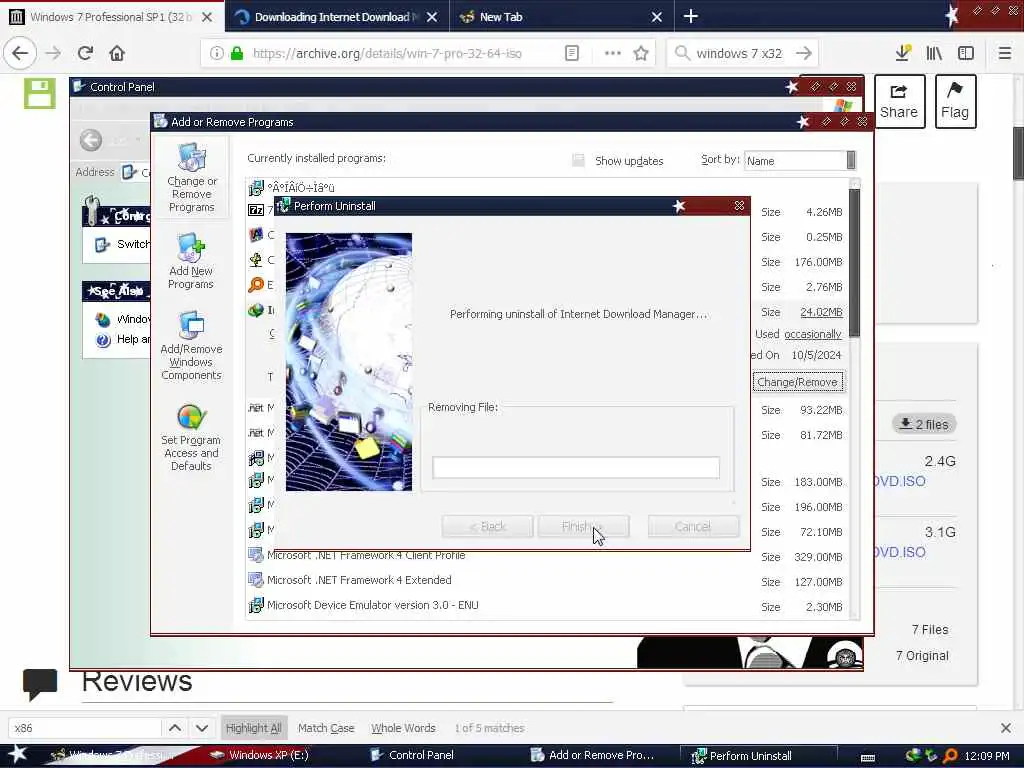Select Add New Programs sidebar icon
This screenshot has width=1024, height=768.
(x=191, y=261)
